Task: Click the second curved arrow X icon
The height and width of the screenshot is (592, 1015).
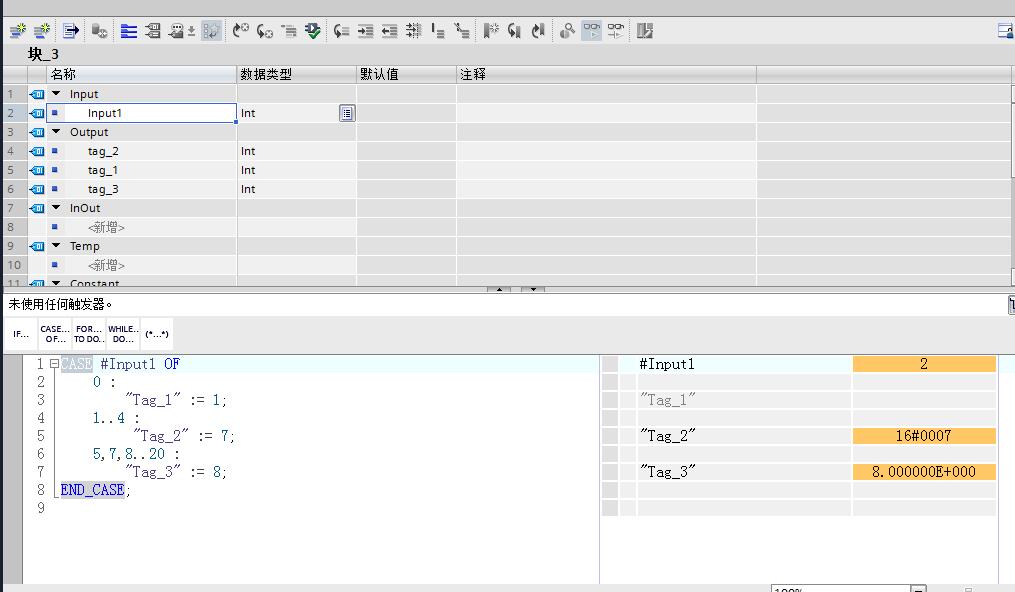Action: 265,30
